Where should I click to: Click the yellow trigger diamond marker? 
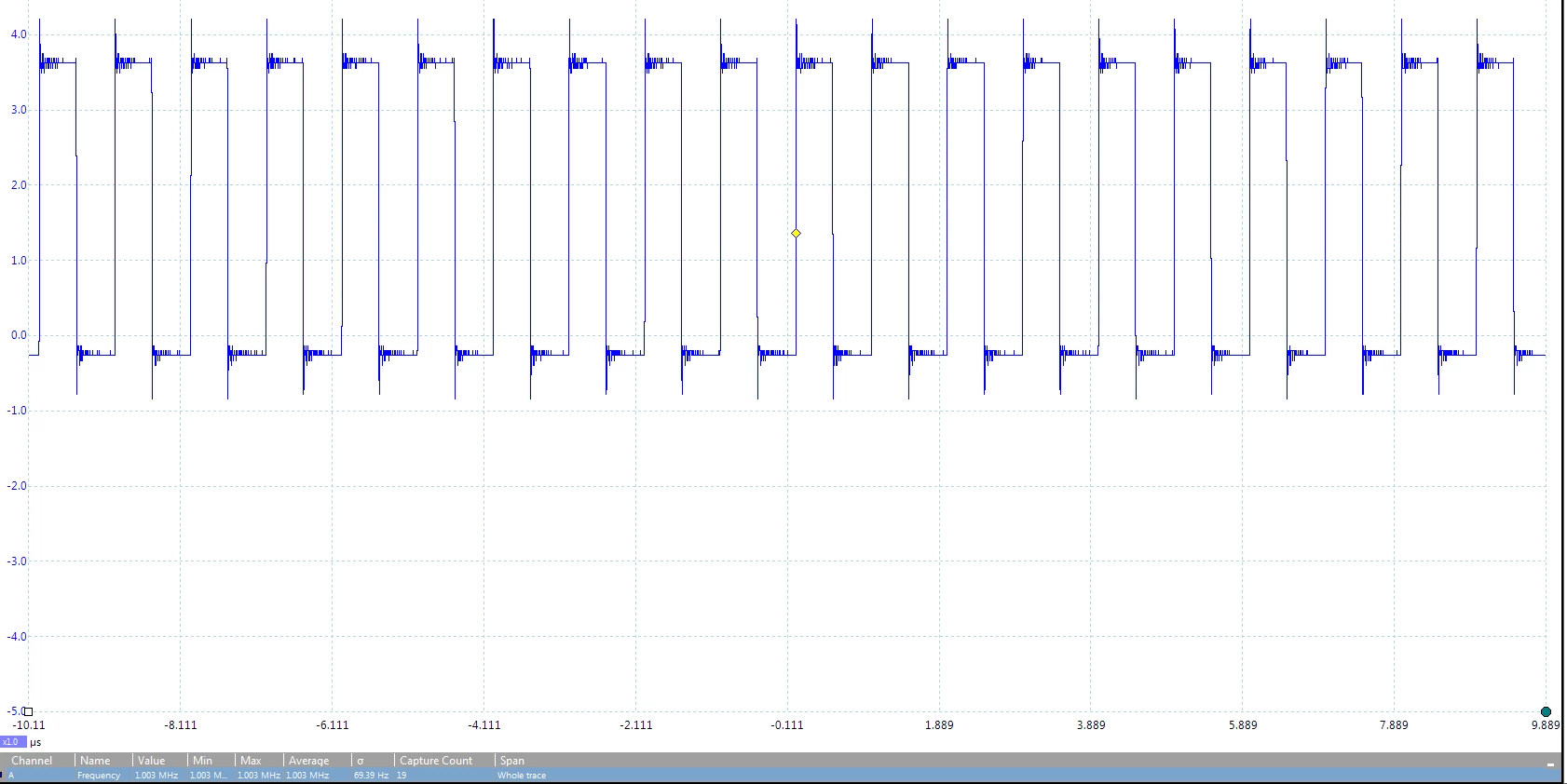[796, 233]
